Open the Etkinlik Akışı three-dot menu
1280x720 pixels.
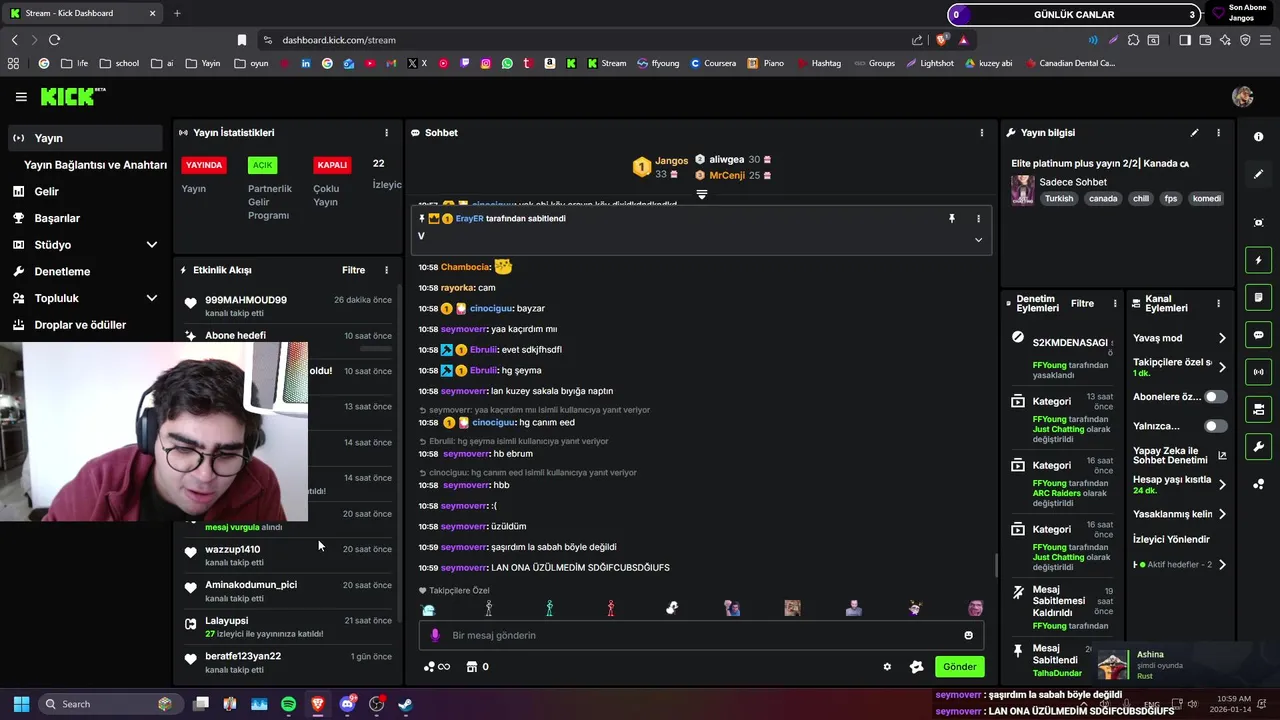pyautogui.click(x=386, y=270)
